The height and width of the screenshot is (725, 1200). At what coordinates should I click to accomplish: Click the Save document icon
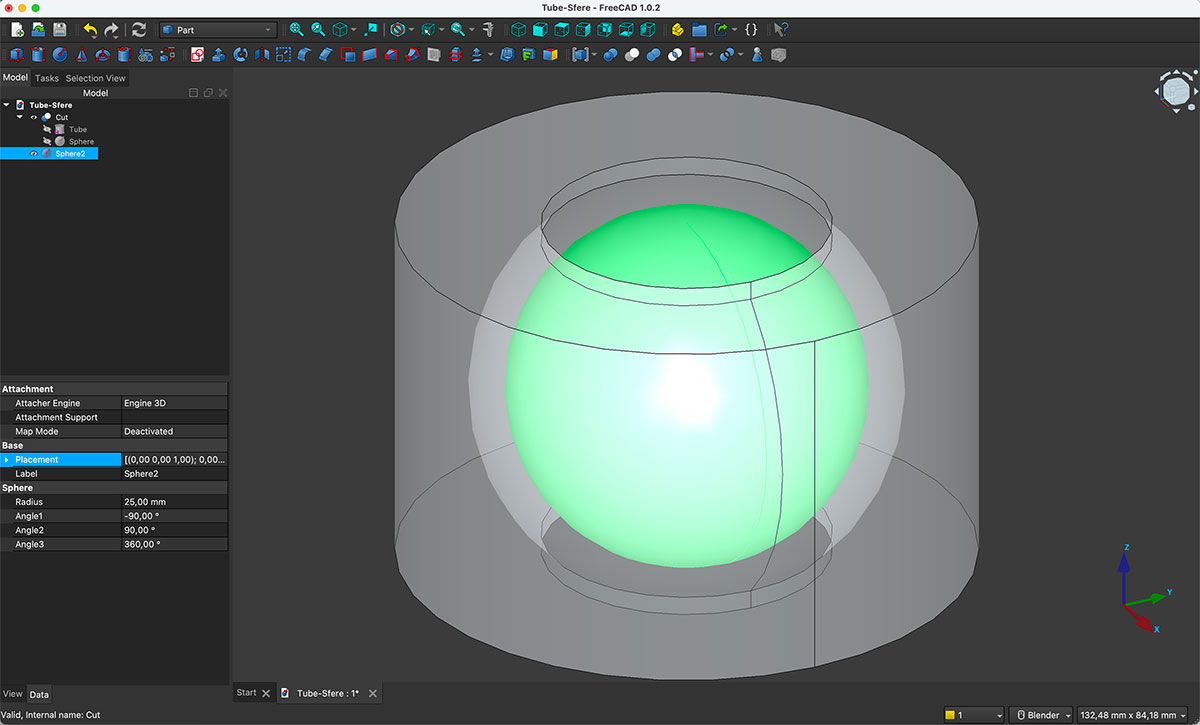click(x=59, y=29)
